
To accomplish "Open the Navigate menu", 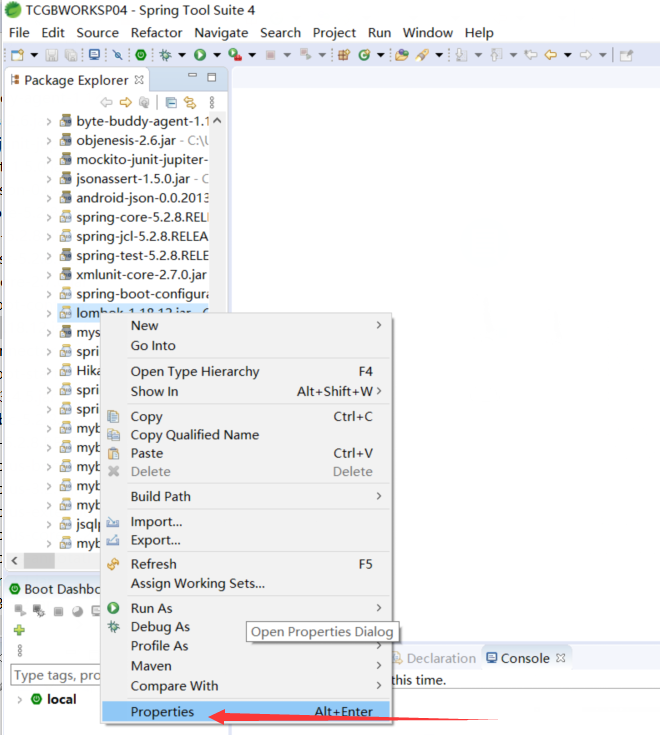I will pyautogui.click(x=221, y=33).
